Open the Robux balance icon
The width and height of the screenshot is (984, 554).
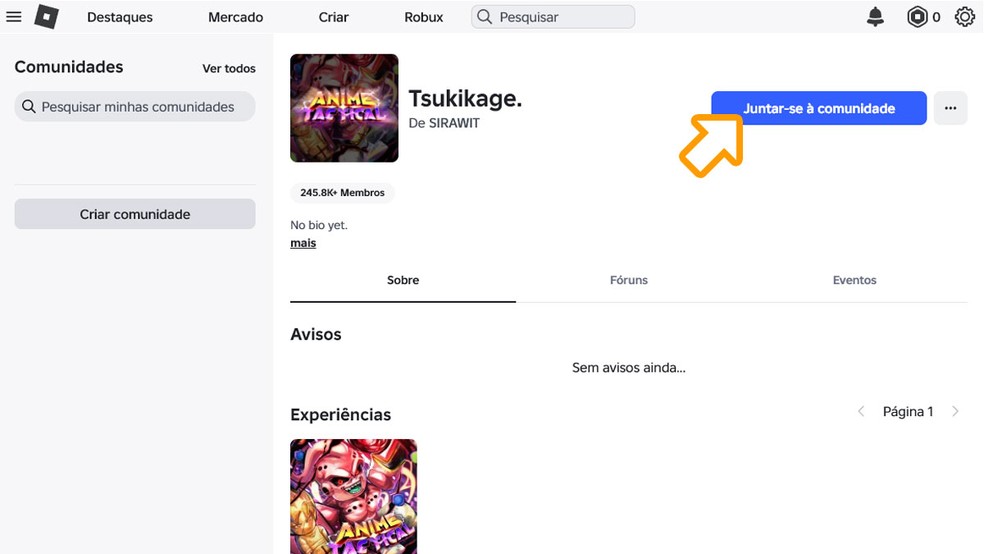[x=918, y=17]
